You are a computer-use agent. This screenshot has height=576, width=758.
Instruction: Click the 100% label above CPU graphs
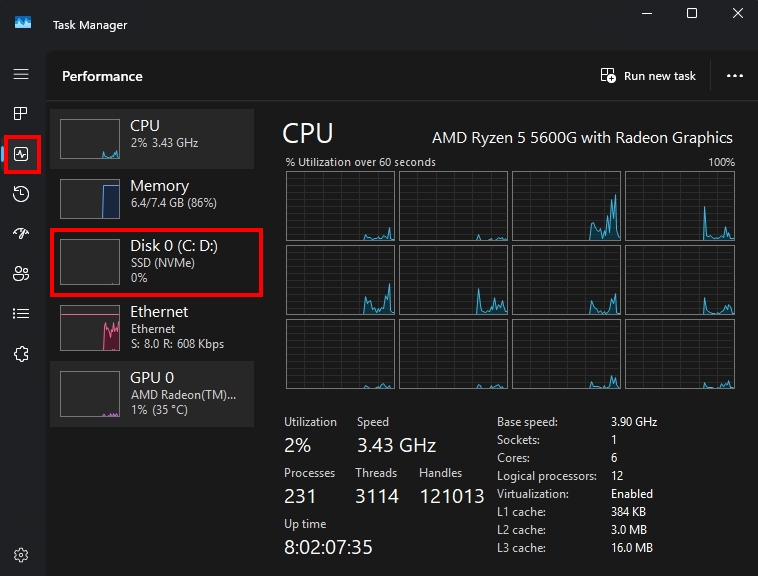click(721, 162)
